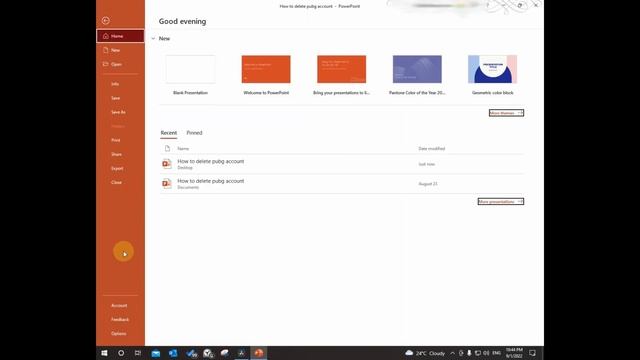Open How to delete pubg account from Documents
This screenshot has height=360, width=640.
[x=342, y=184]
